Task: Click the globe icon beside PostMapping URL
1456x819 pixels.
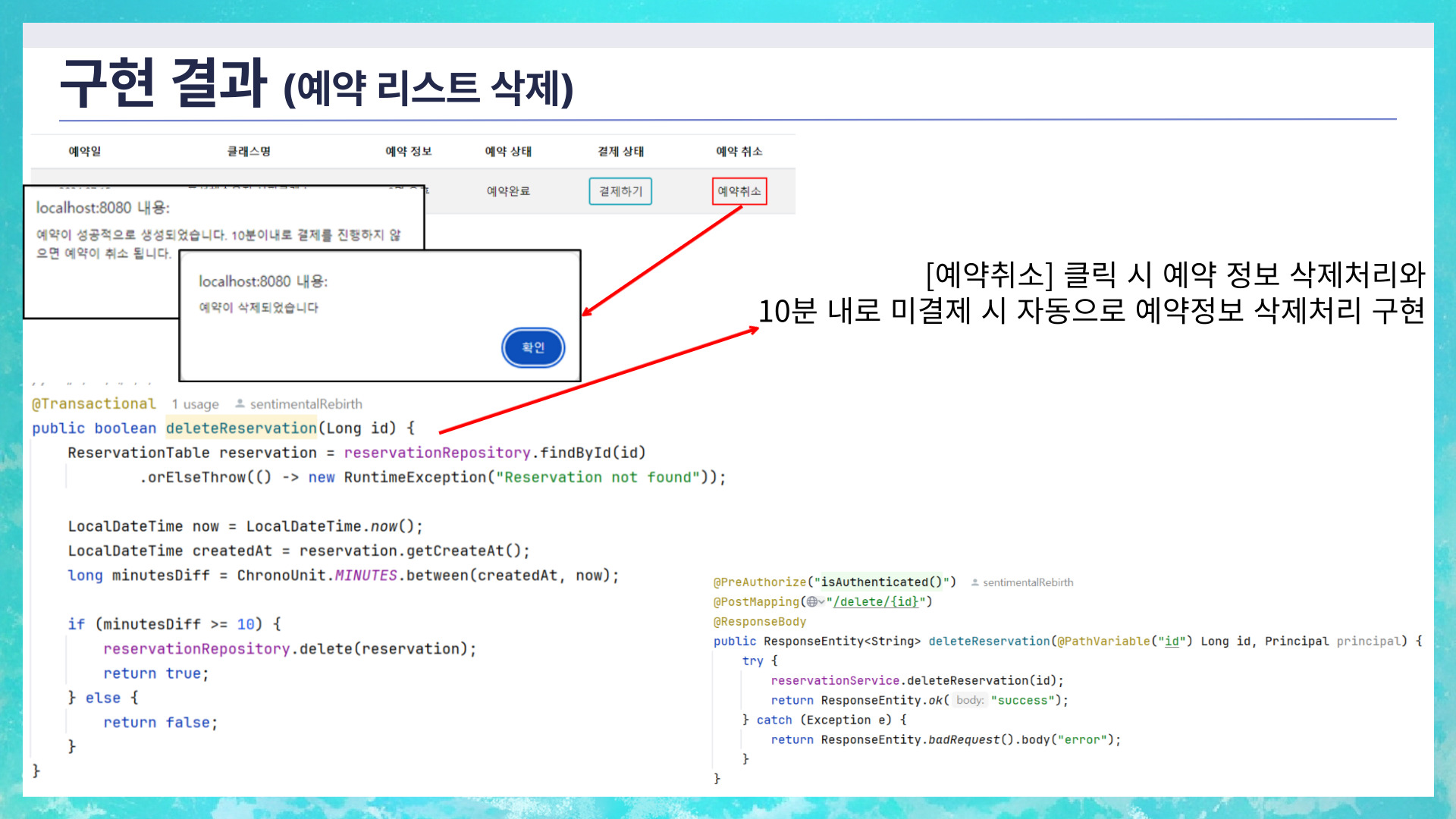Action: (x=813, y=601)
